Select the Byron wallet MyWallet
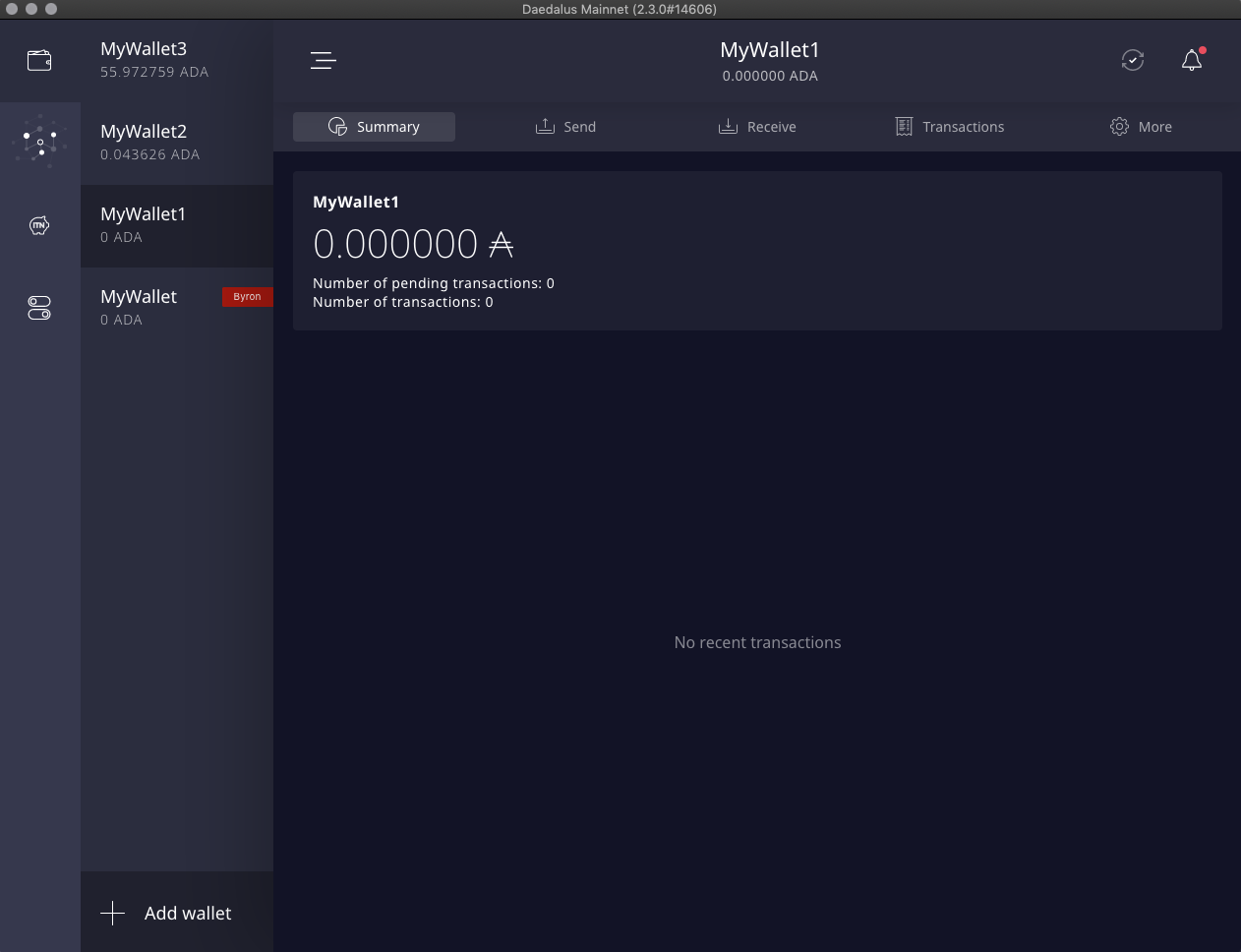 [x=177, y=308]
